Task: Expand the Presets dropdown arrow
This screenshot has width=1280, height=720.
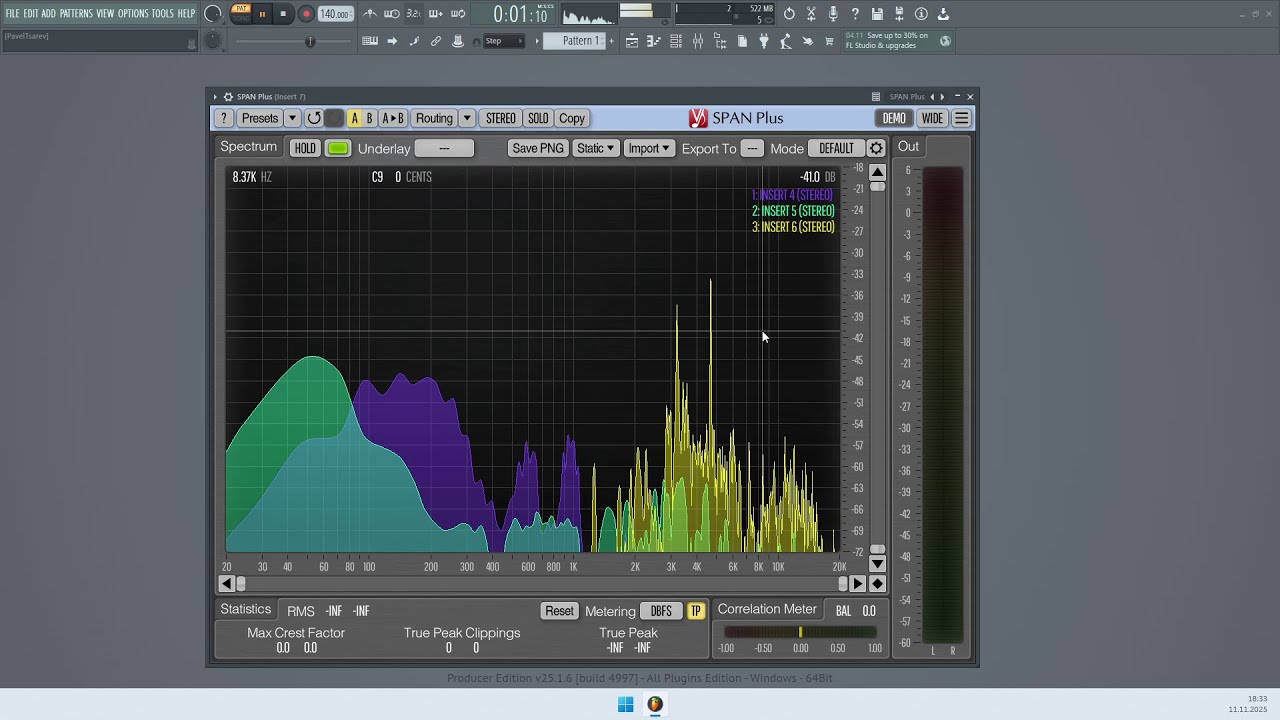Action: point(292,118)
